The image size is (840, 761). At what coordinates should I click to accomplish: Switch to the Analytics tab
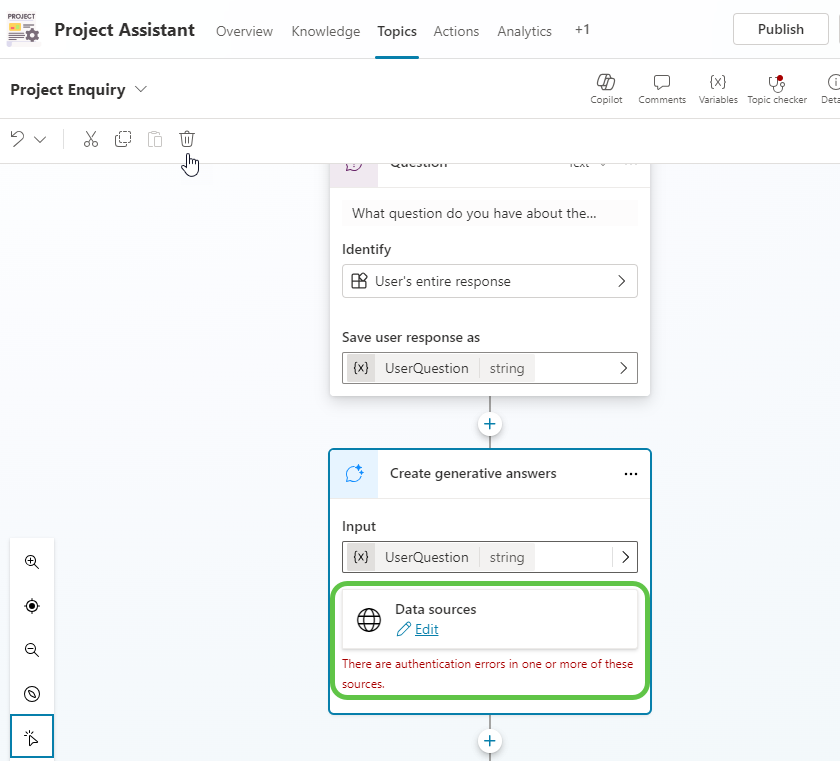coord(524,31)
